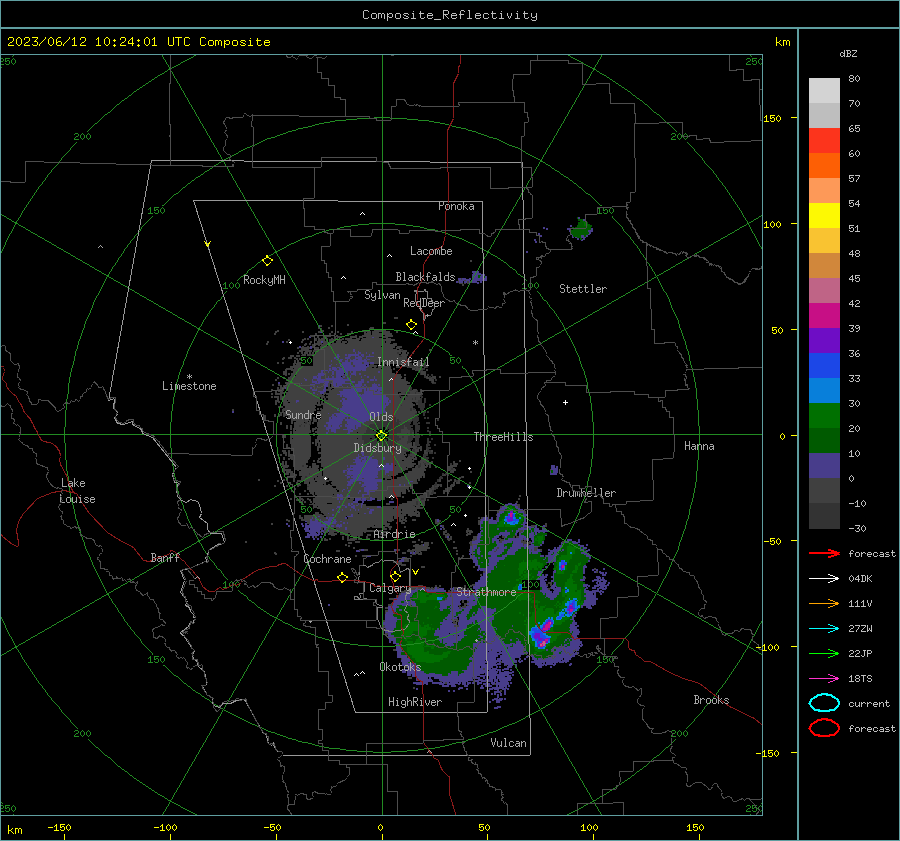Viewport: 900px width, 841px height.
Task: Click the Blackfalds label
Action: pos(425,277)
